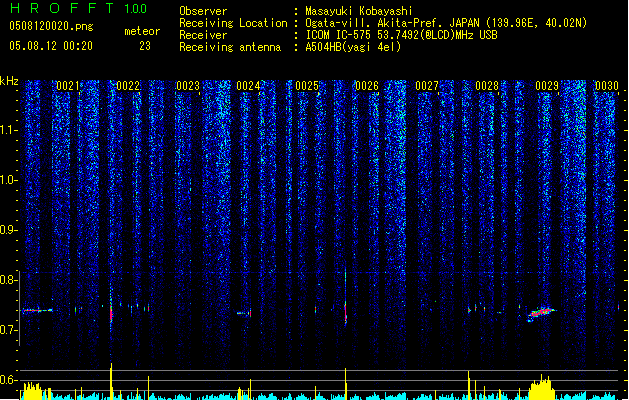The height and width of the screenshot is (400, 629).
Task: Click the slanted meteor echo near 0029
Action: (541, 313)
